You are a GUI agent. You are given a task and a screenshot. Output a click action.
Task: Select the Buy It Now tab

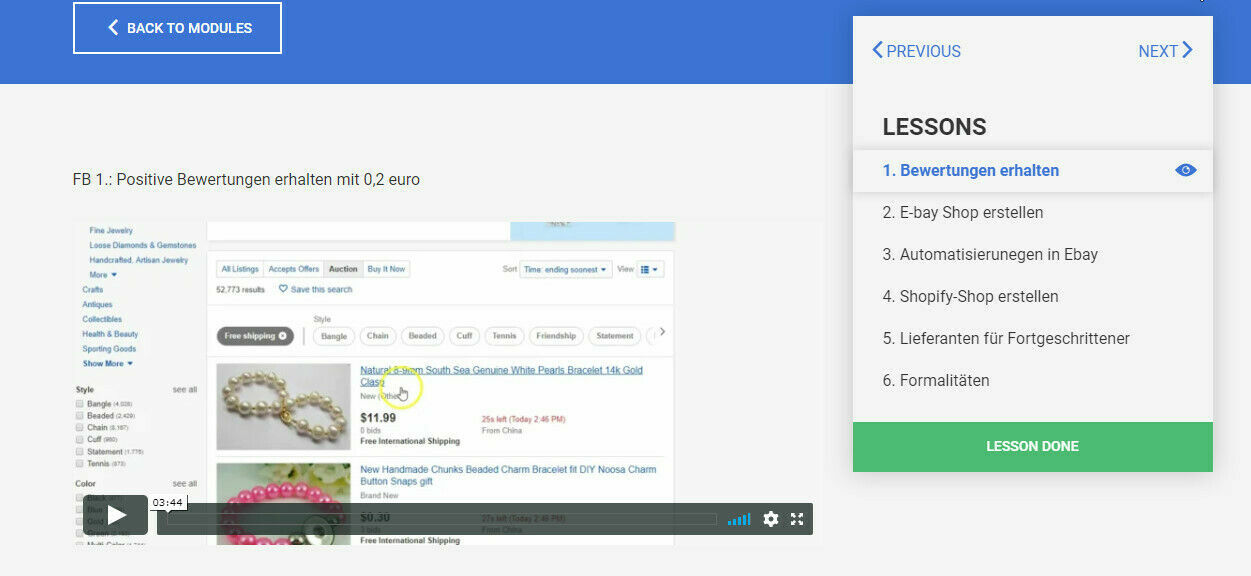point(386,269)
